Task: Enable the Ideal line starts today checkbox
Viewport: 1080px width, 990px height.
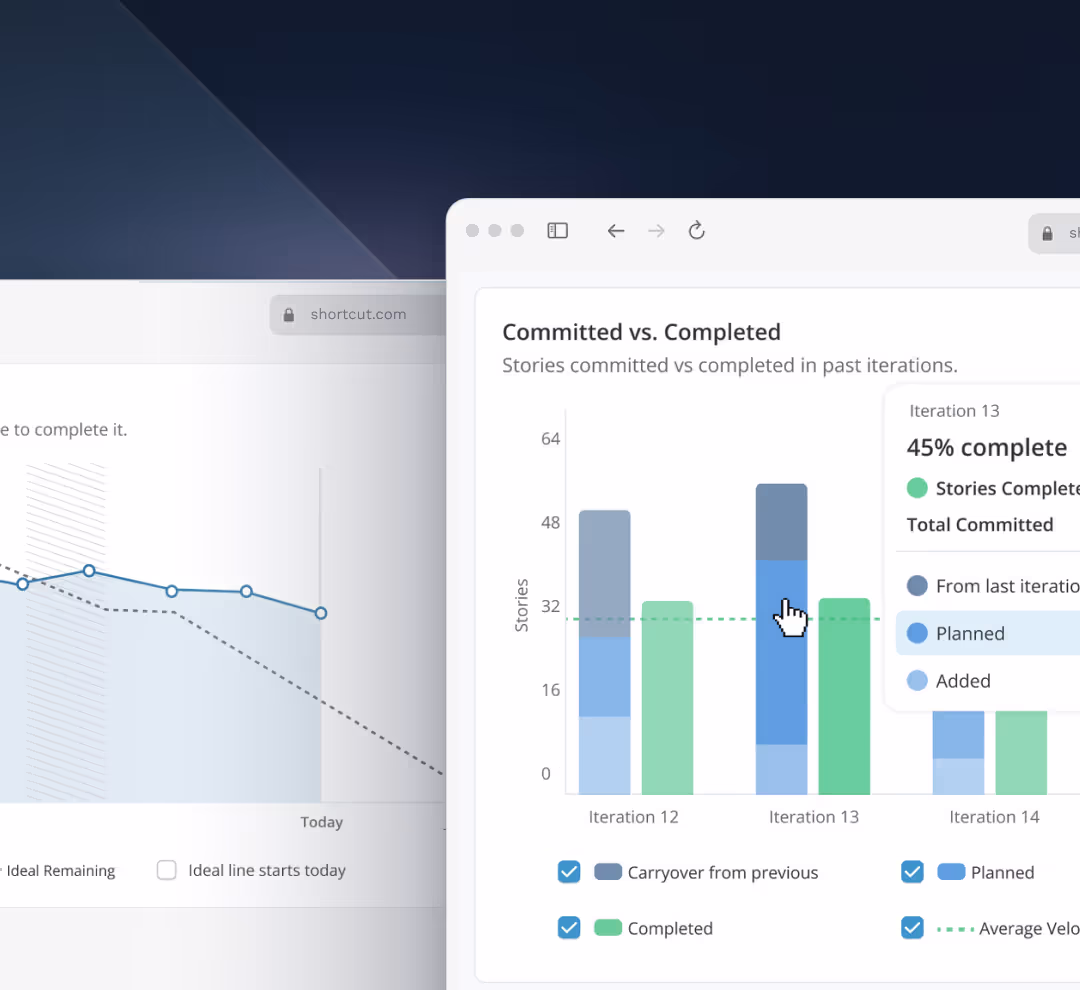Action: (167, 870)
